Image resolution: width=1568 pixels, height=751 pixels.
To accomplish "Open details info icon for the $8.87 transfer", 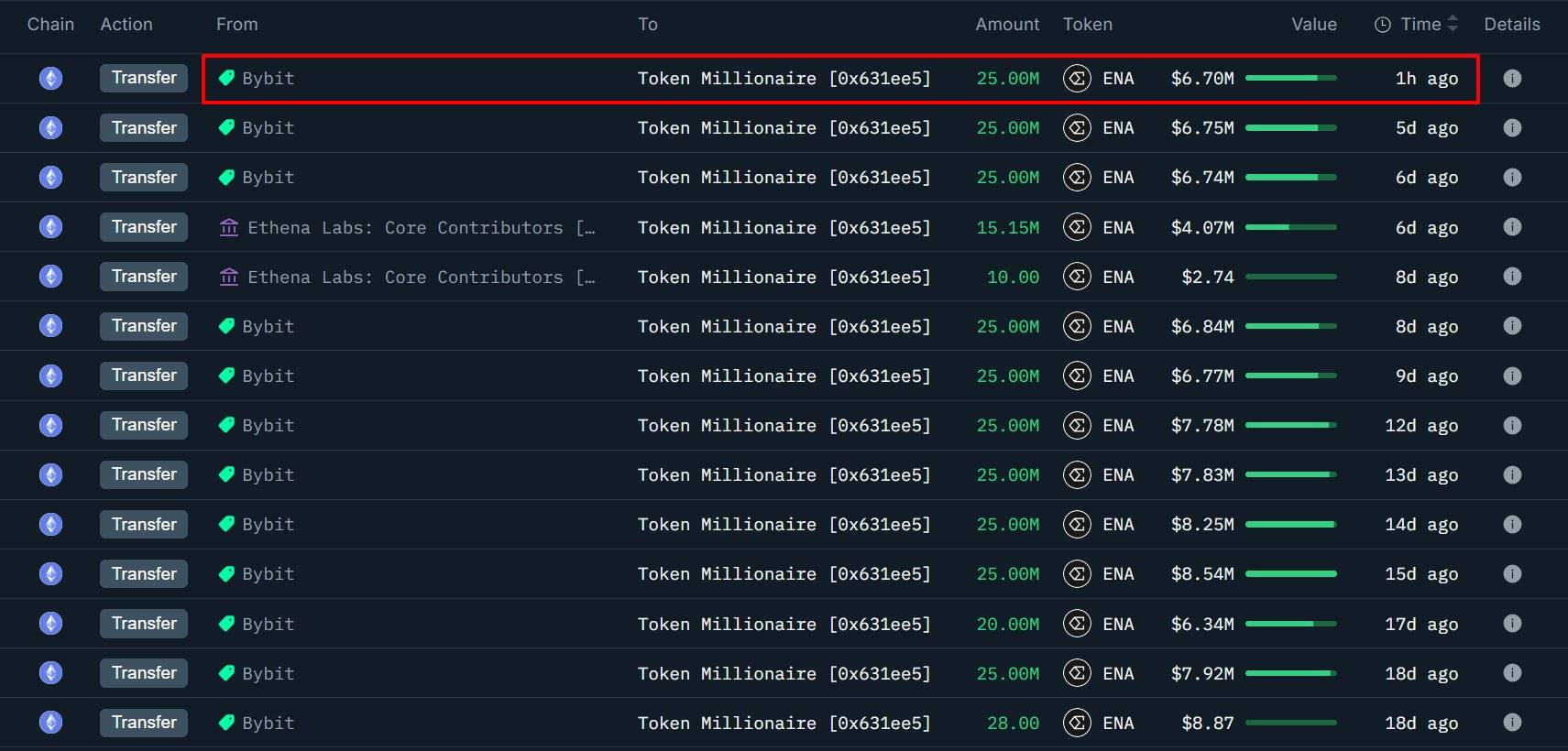I will (x=1512, y=723).
